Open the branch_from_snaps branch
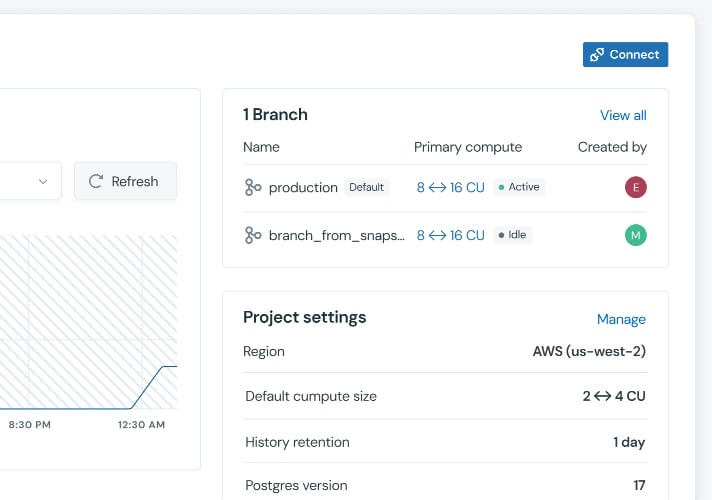Screen dimensions: 712x500 [x=337, y=235]
